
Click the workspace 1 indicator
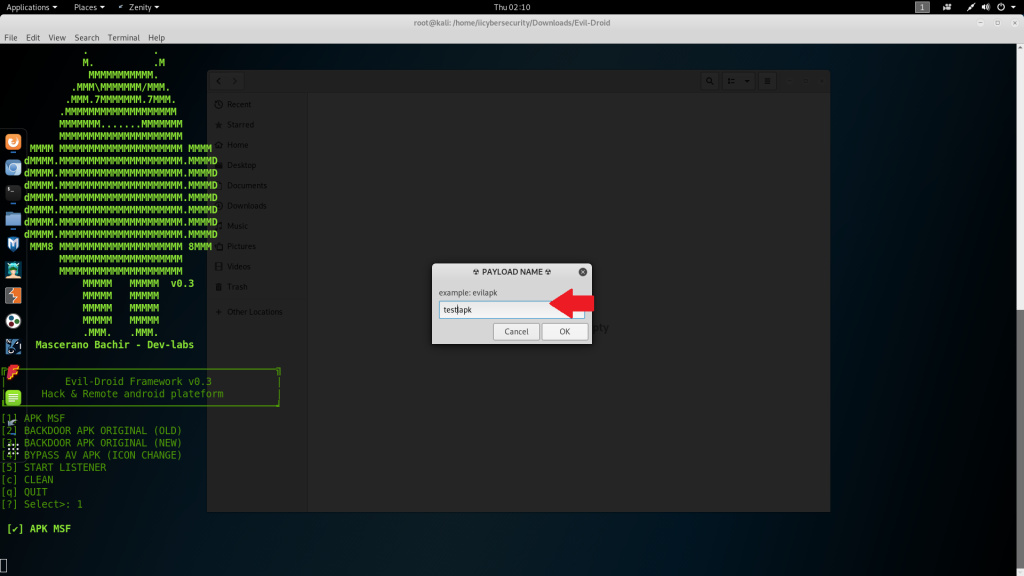[922, 7]
